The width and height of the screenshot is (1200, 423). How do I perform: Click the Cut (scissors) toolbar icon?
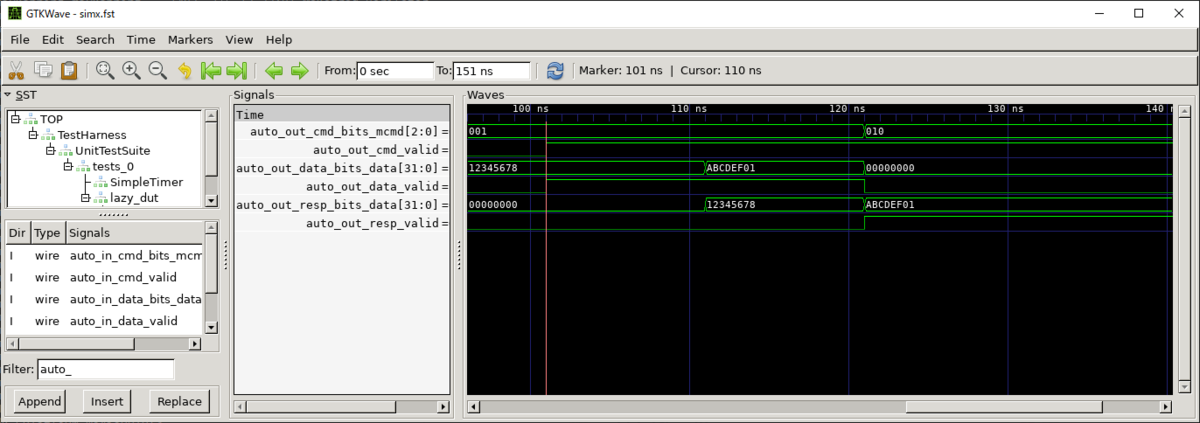16,70
